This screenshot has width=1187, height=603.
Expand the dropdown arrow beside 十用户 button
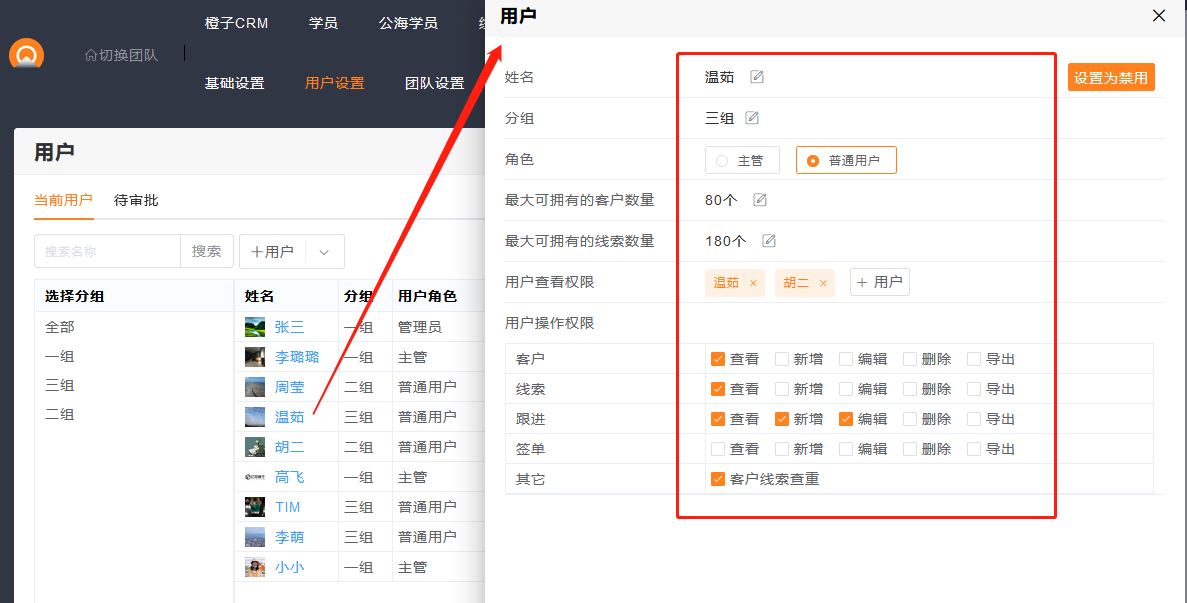(x=324, y=252)
